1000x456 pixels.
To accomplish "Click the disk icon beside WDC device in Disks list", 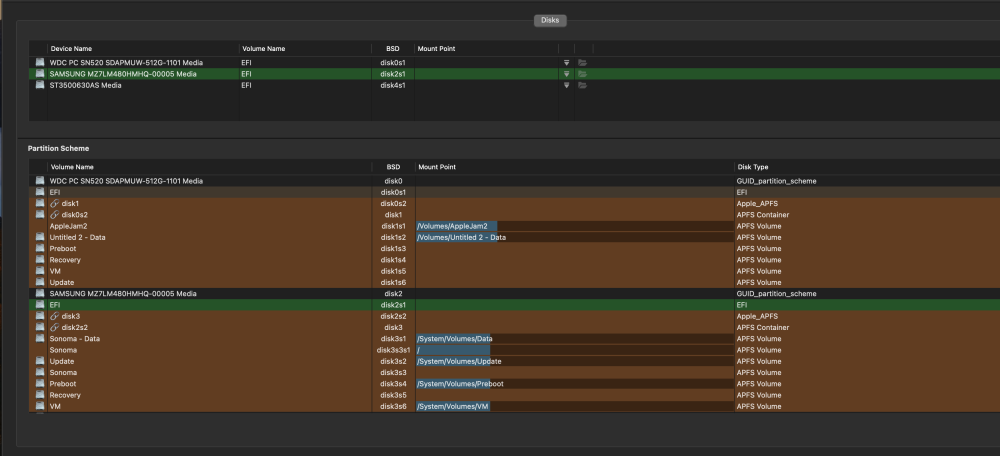I will click(x=40, y=63).
